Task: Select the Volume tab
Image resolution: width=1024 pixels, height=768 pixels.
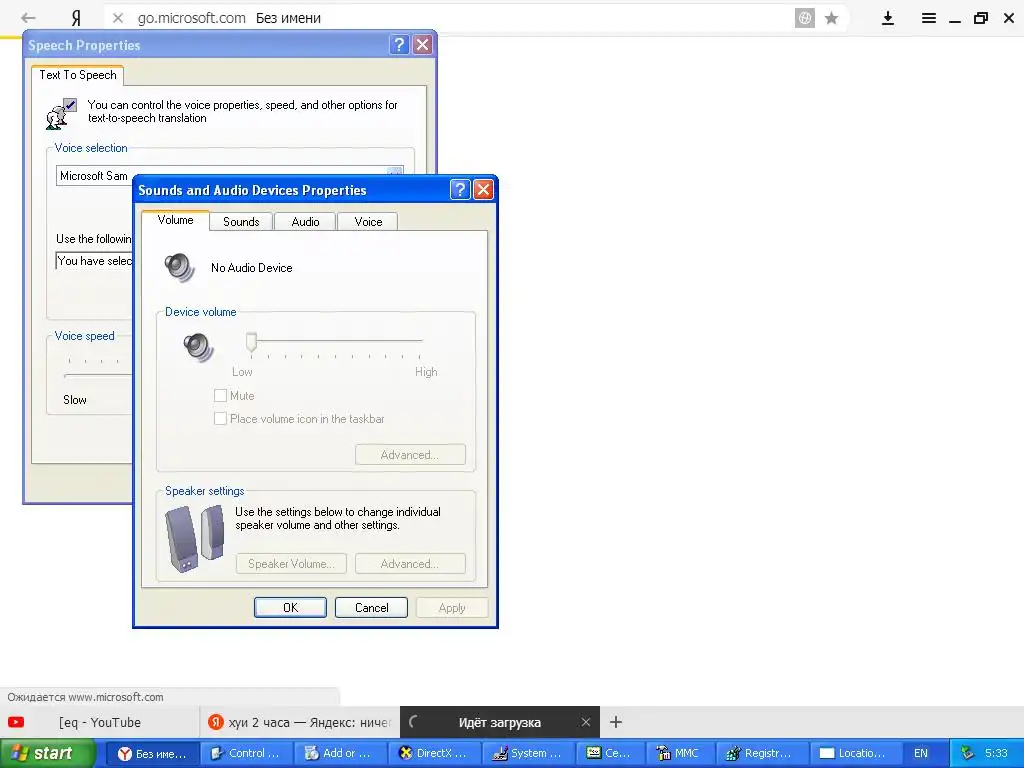Action: point(175,220)
